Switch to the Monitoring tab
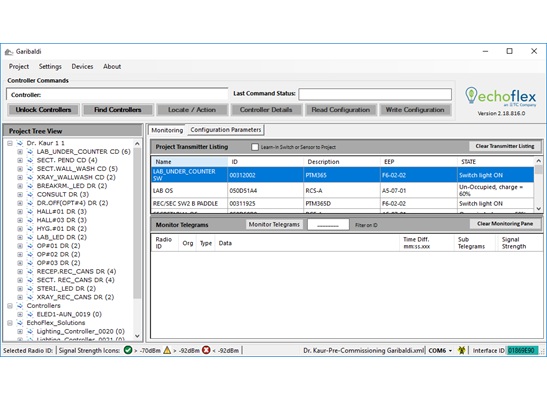This screenshot has height=400, width=547. (x=167, y=130)
